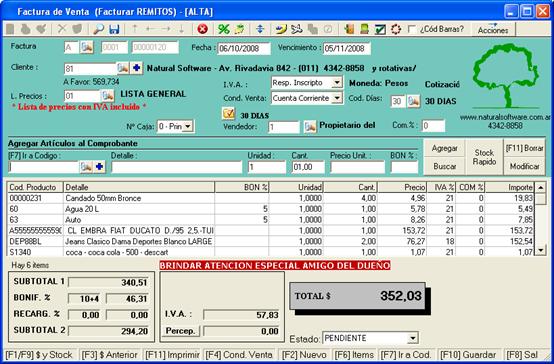Click the exit door icon in toolbar

349,29
